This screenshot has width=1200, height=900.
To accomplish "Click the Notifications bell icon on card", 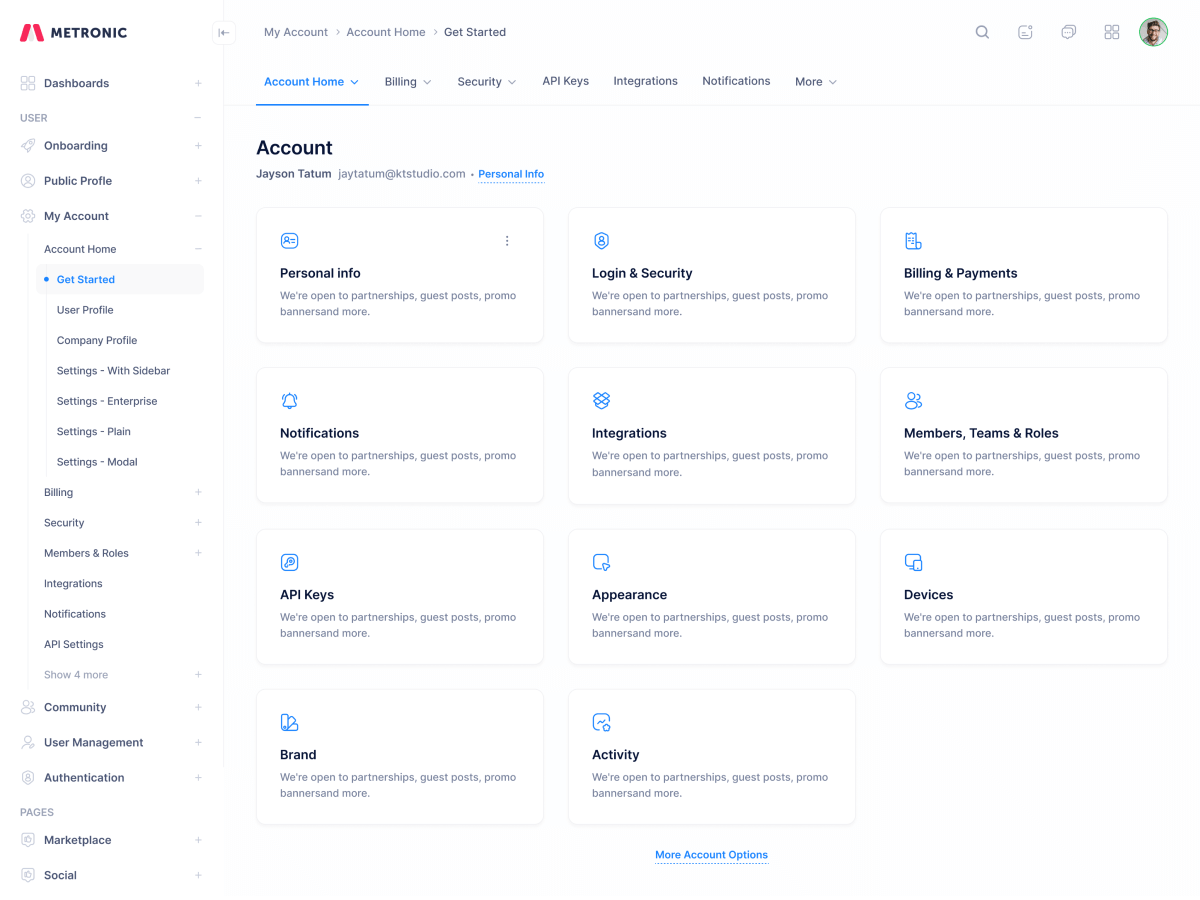I will pos(289,401).
